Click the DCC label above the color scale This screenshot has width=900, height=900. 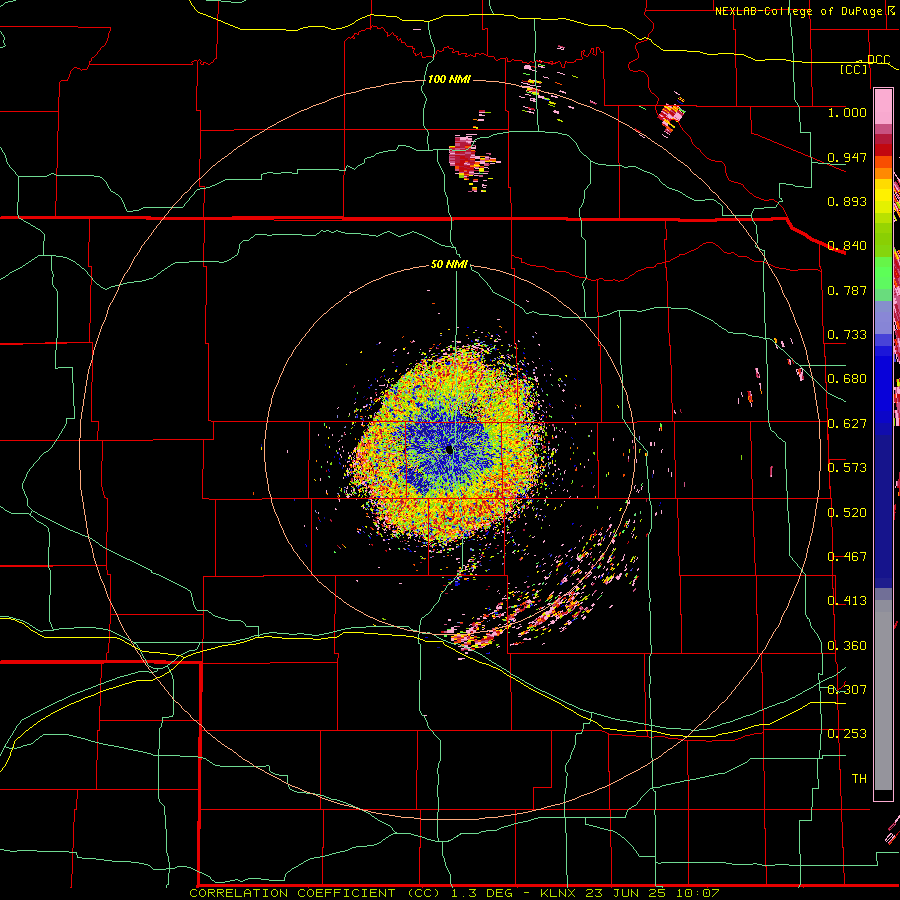pyautogui.click(x=878, y=60)
